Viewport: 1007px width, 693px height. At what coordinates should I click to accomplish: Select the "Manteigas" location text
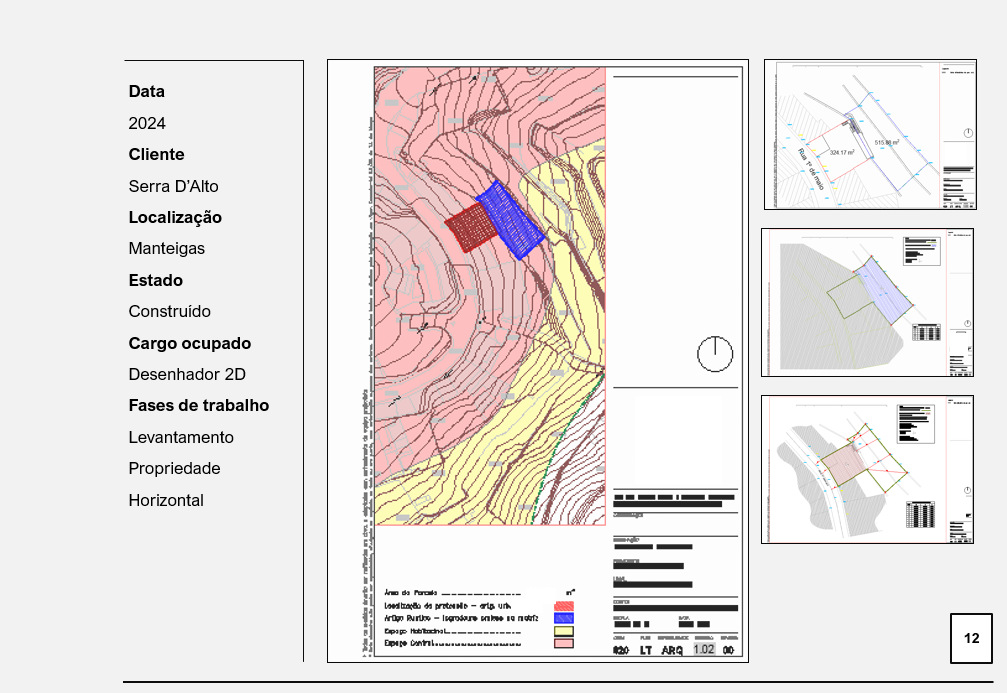tap(166, 249)
